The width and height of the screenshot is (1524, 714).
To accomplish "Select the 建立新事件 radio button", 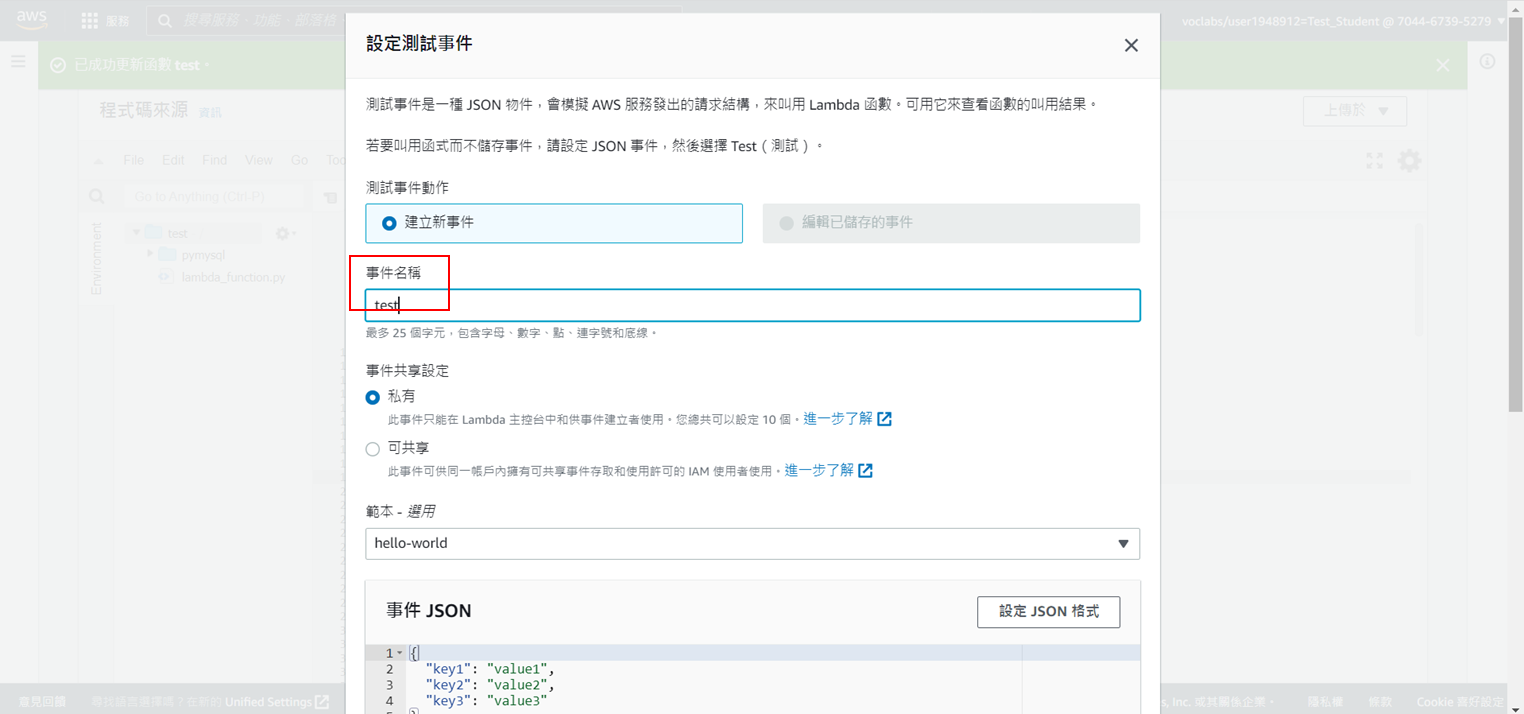I will (388, 223).
